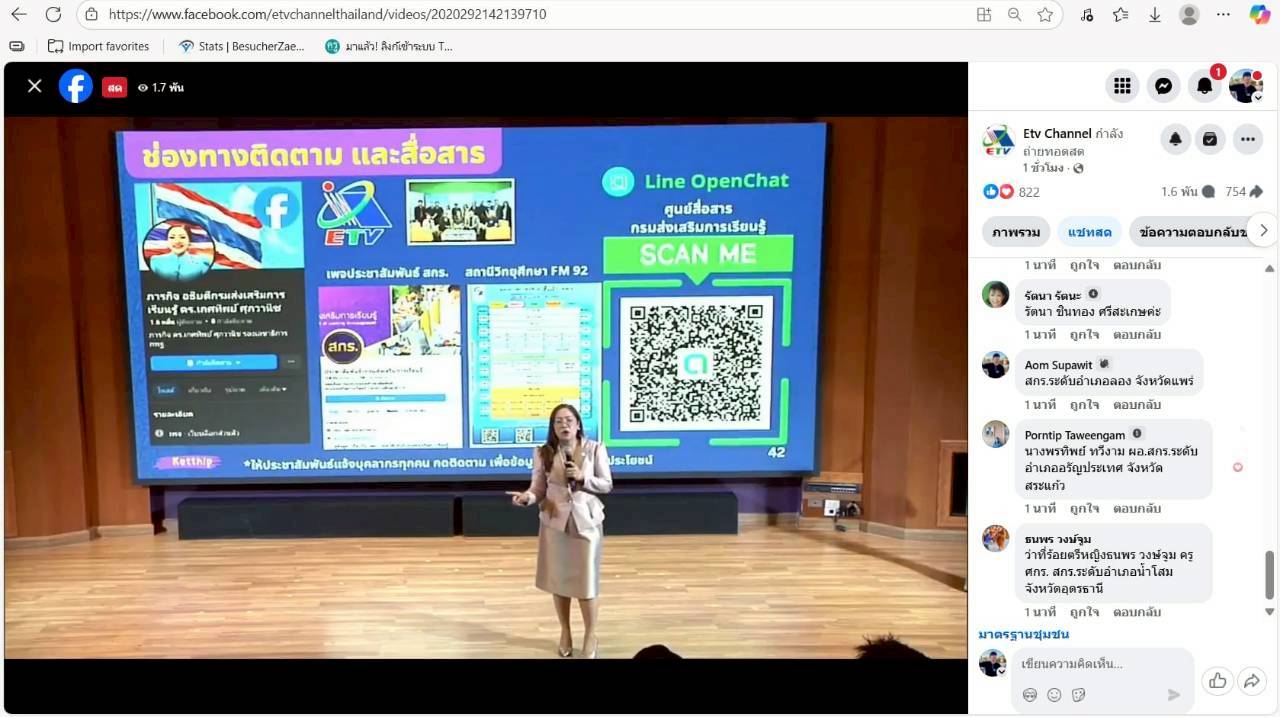Switch to the ภาพรวม tab
The height and width of the screenshot is (717, 1280).
click(x=1016, y=232)
